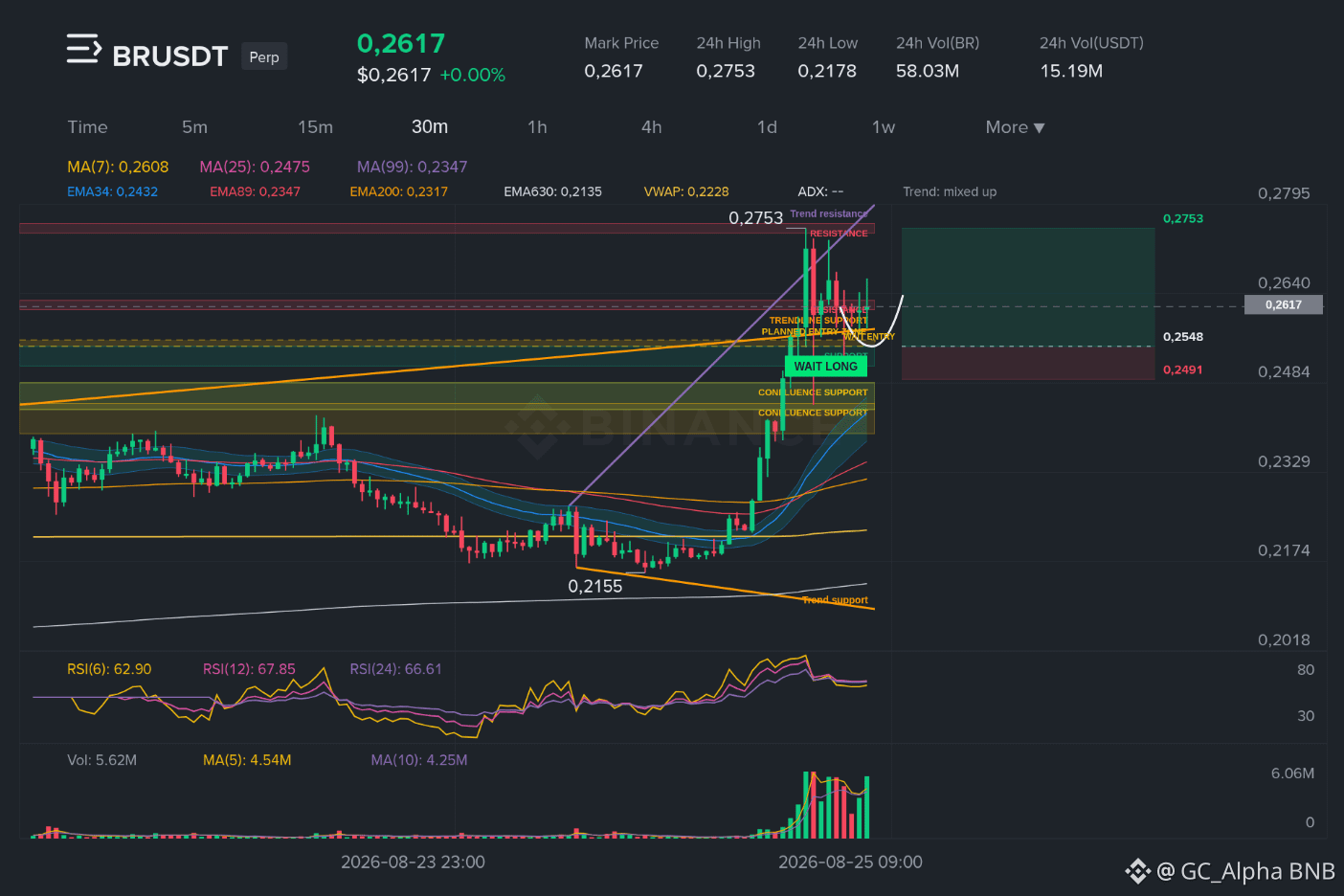
Task: Switch to the 5m timeframe
Action: point(194,127)
